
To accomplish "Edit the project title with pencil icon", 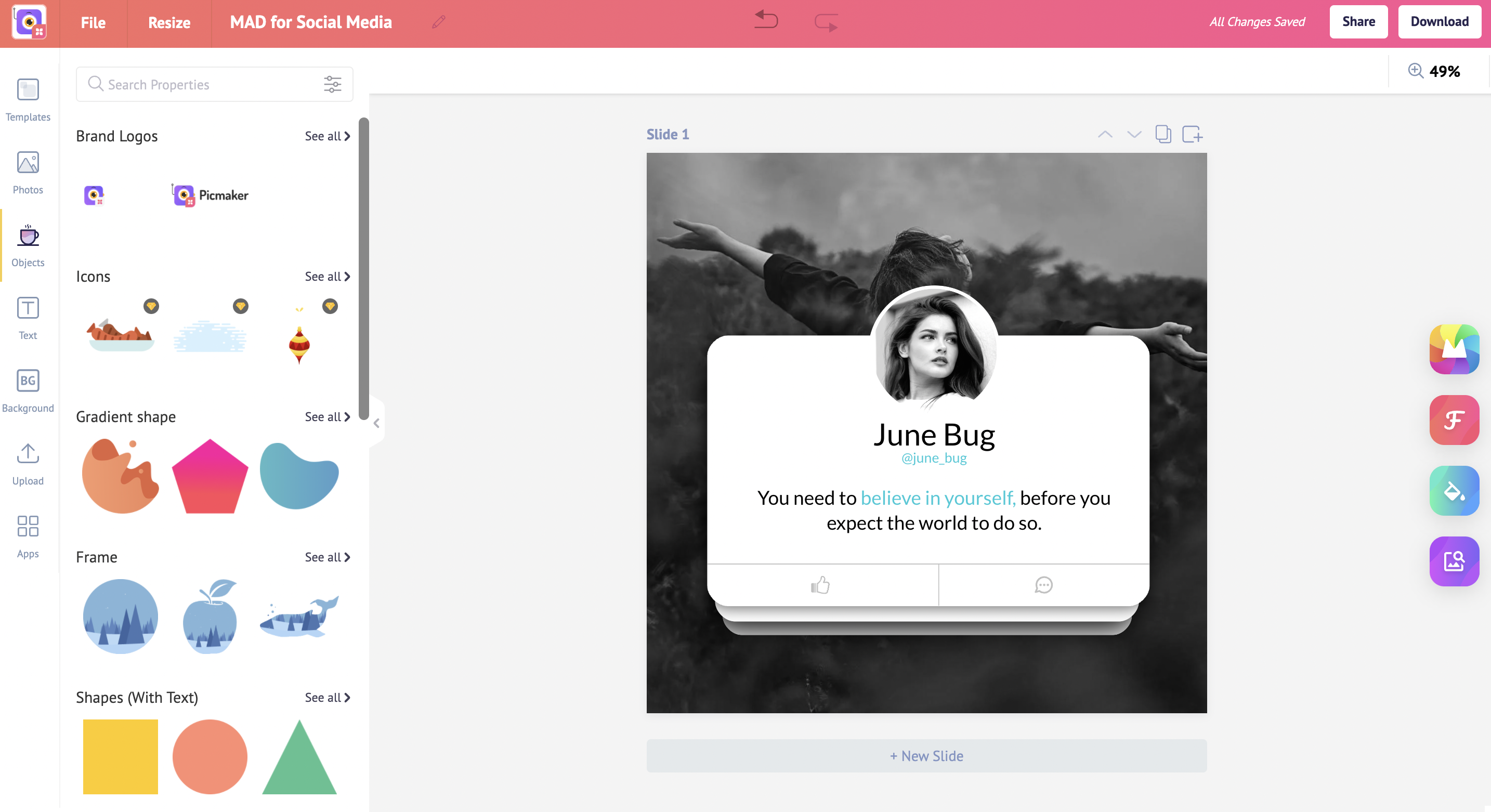I will [439, 22].
